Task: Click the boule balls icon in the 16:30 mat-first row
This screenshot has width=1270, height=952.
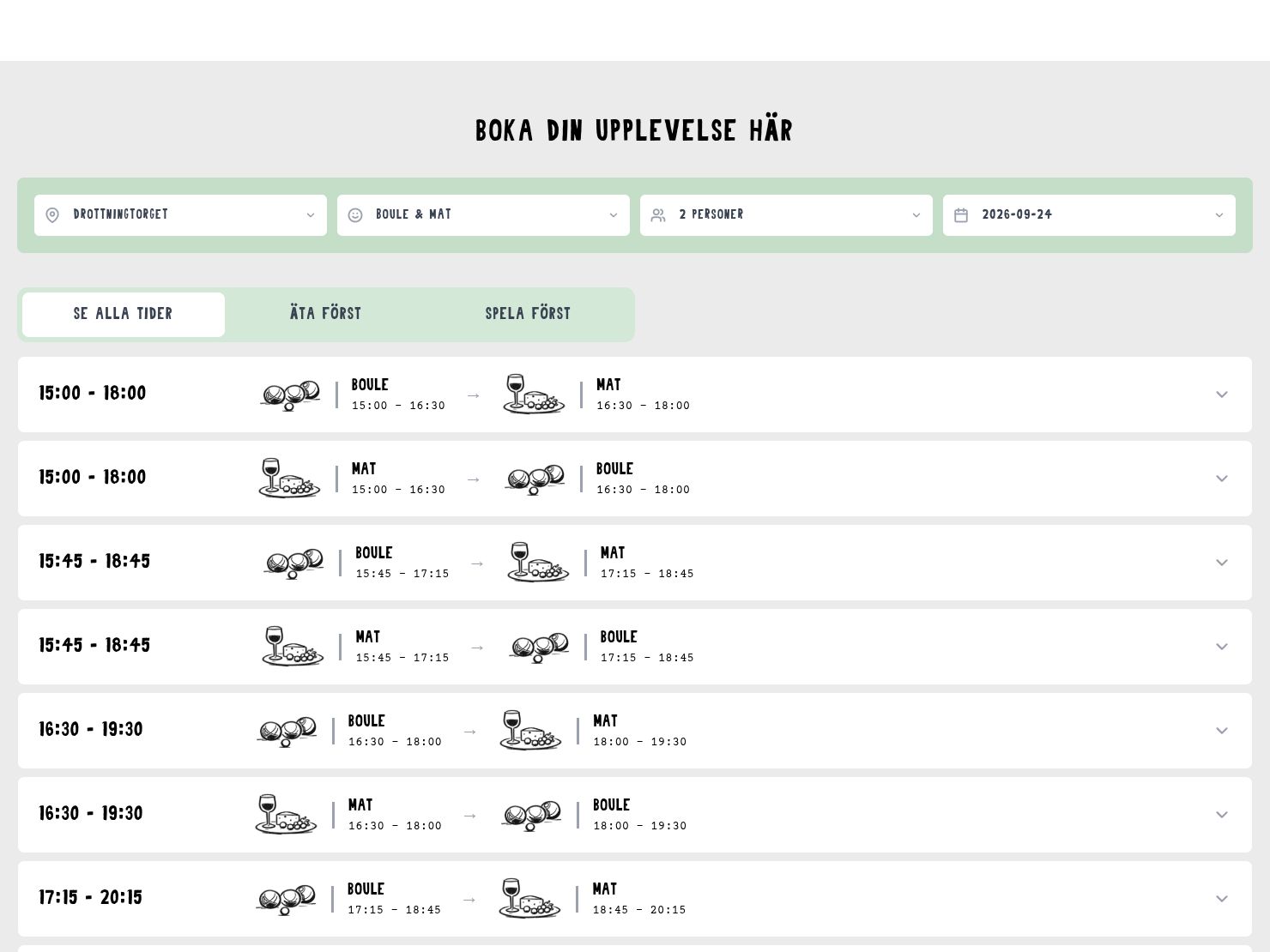Action: tap(531, 816)
